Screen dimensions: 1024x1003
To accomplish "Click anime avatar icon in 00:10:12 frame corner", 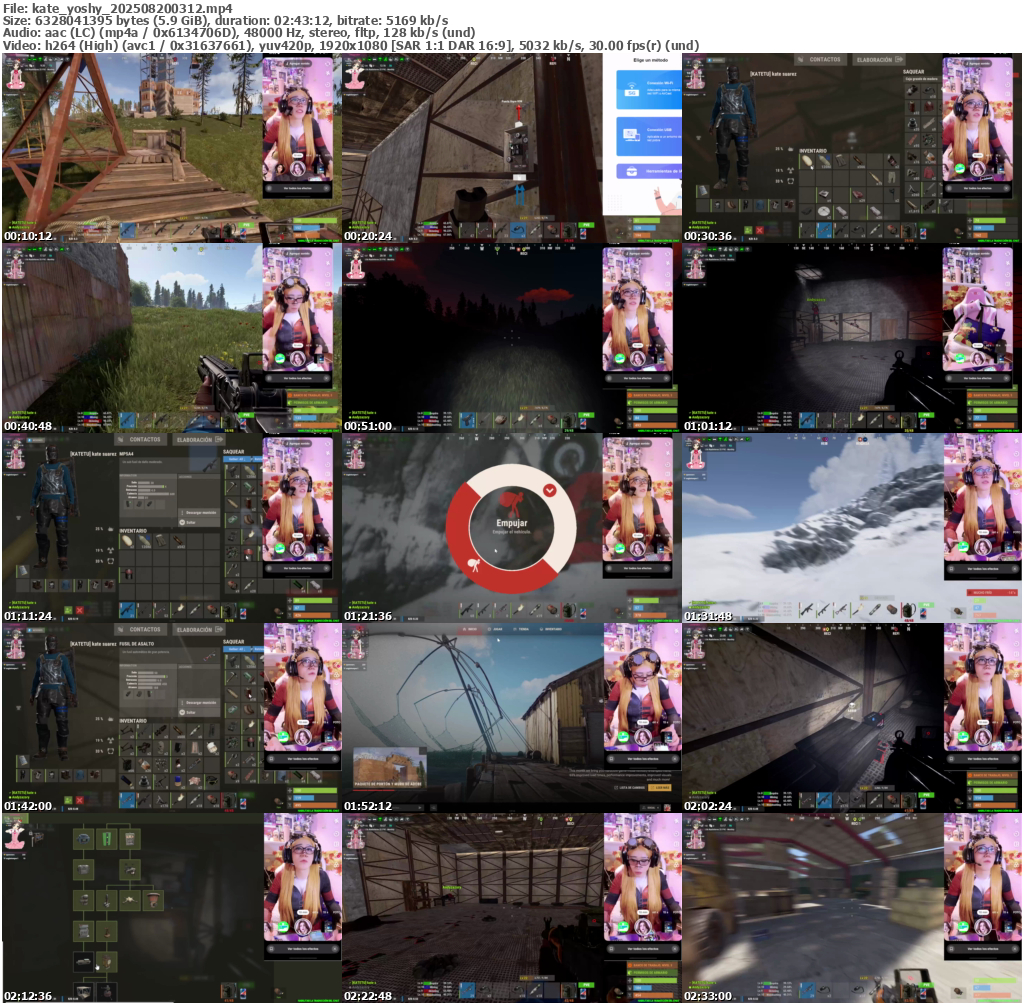I will coord(15,77).
